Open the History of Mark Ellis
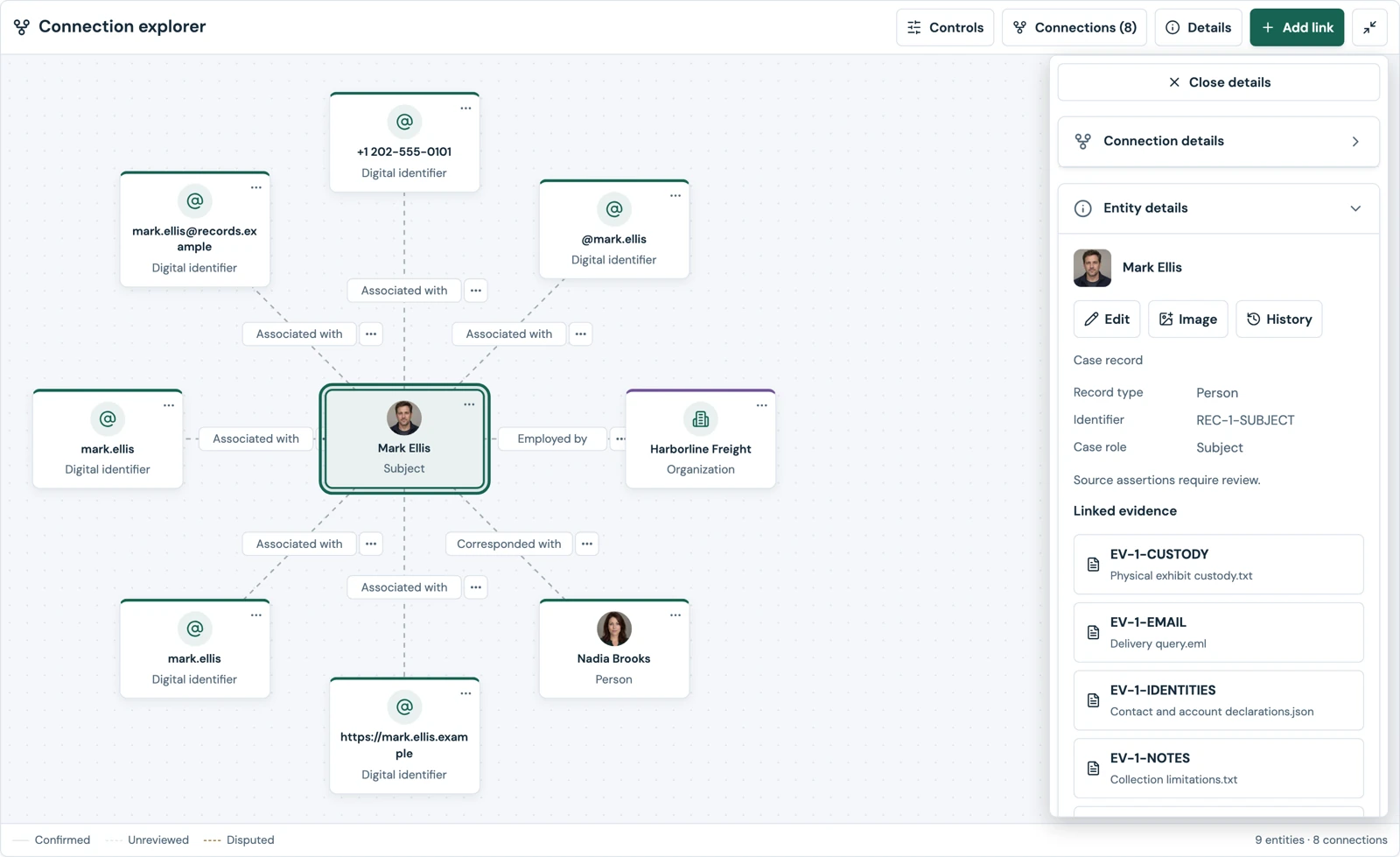Screen dimensions: 1400x857 (x=1279, y=320)
